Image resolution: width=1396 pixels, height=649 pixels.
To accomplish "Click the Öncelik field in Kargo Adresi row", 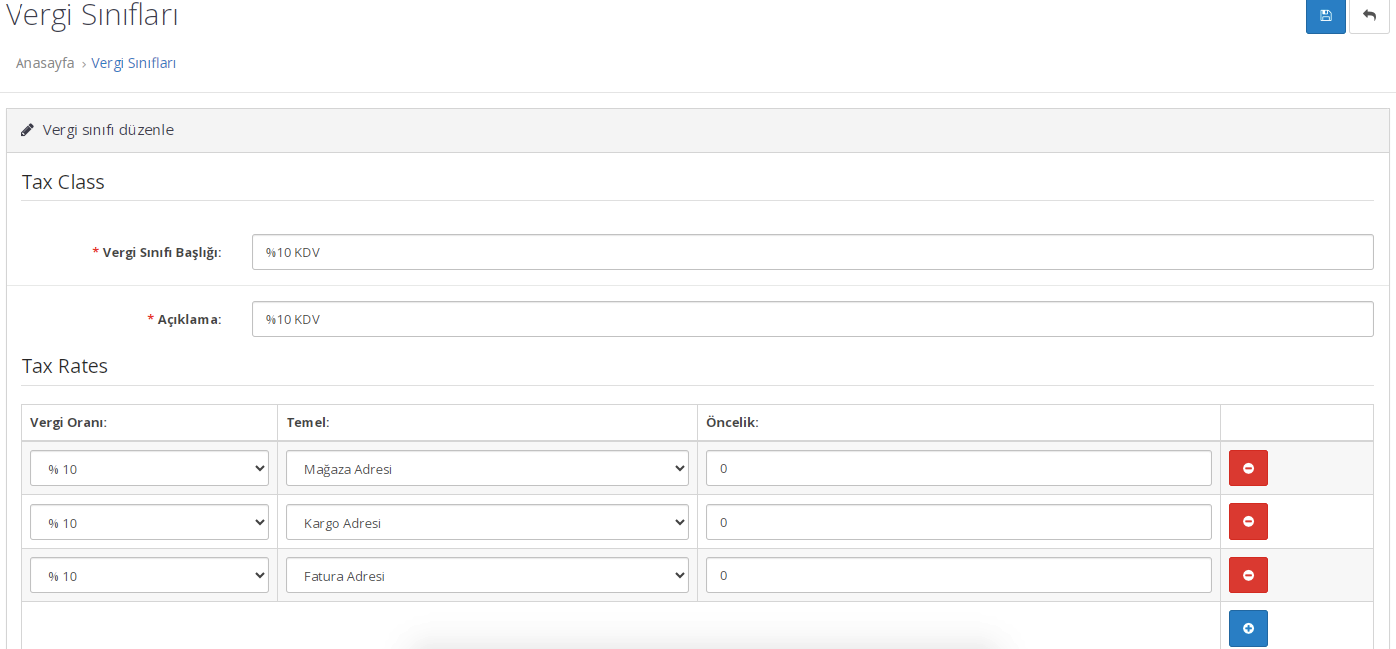I will coord(958,522).
